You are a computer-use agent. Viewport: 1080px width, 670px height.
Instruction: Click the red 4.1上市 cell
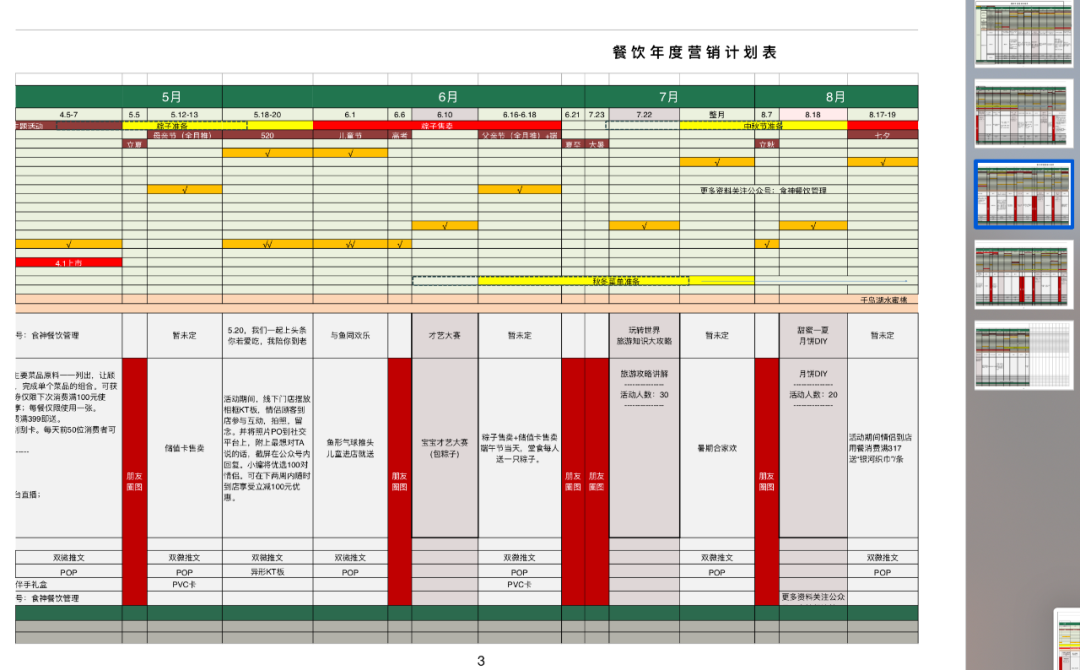[69, 262]
